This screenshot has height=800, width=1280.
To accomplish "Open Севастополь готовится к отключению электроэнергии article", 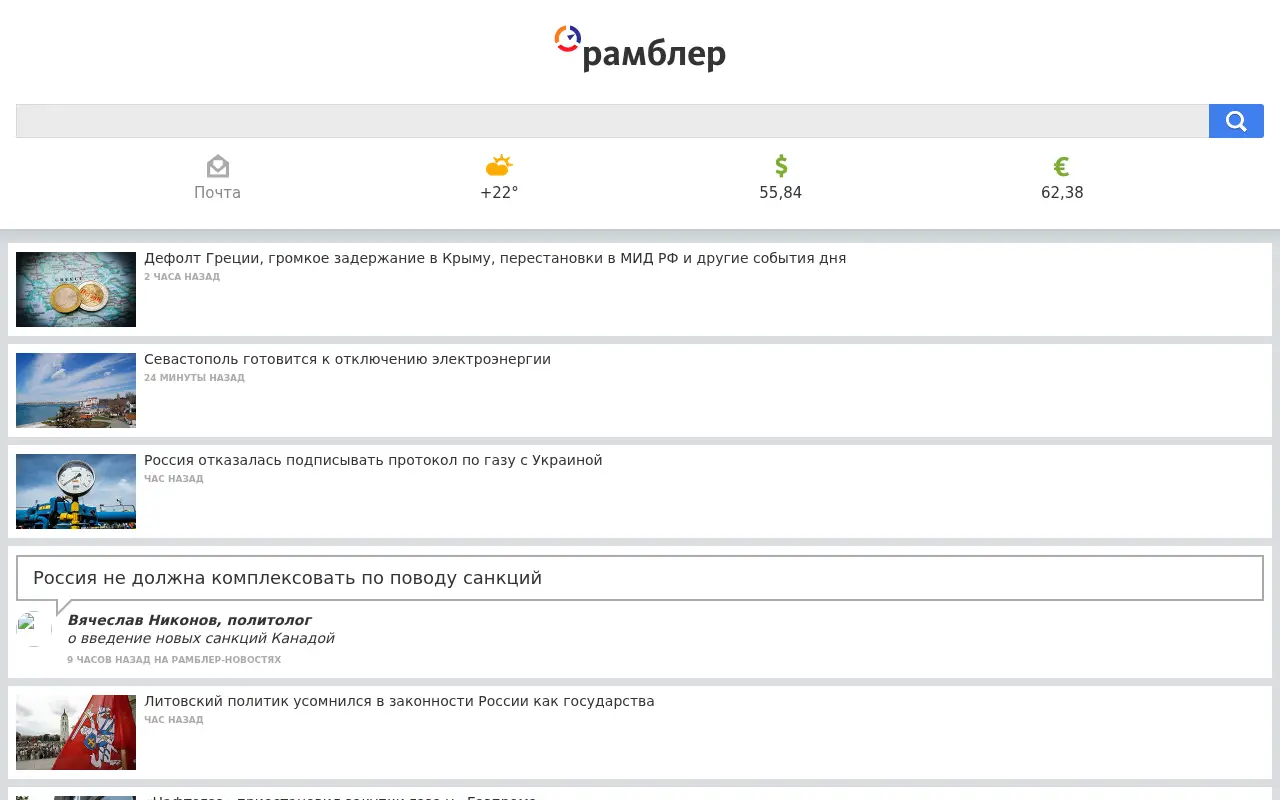I will pyautogui.click(x=347, y=359).
